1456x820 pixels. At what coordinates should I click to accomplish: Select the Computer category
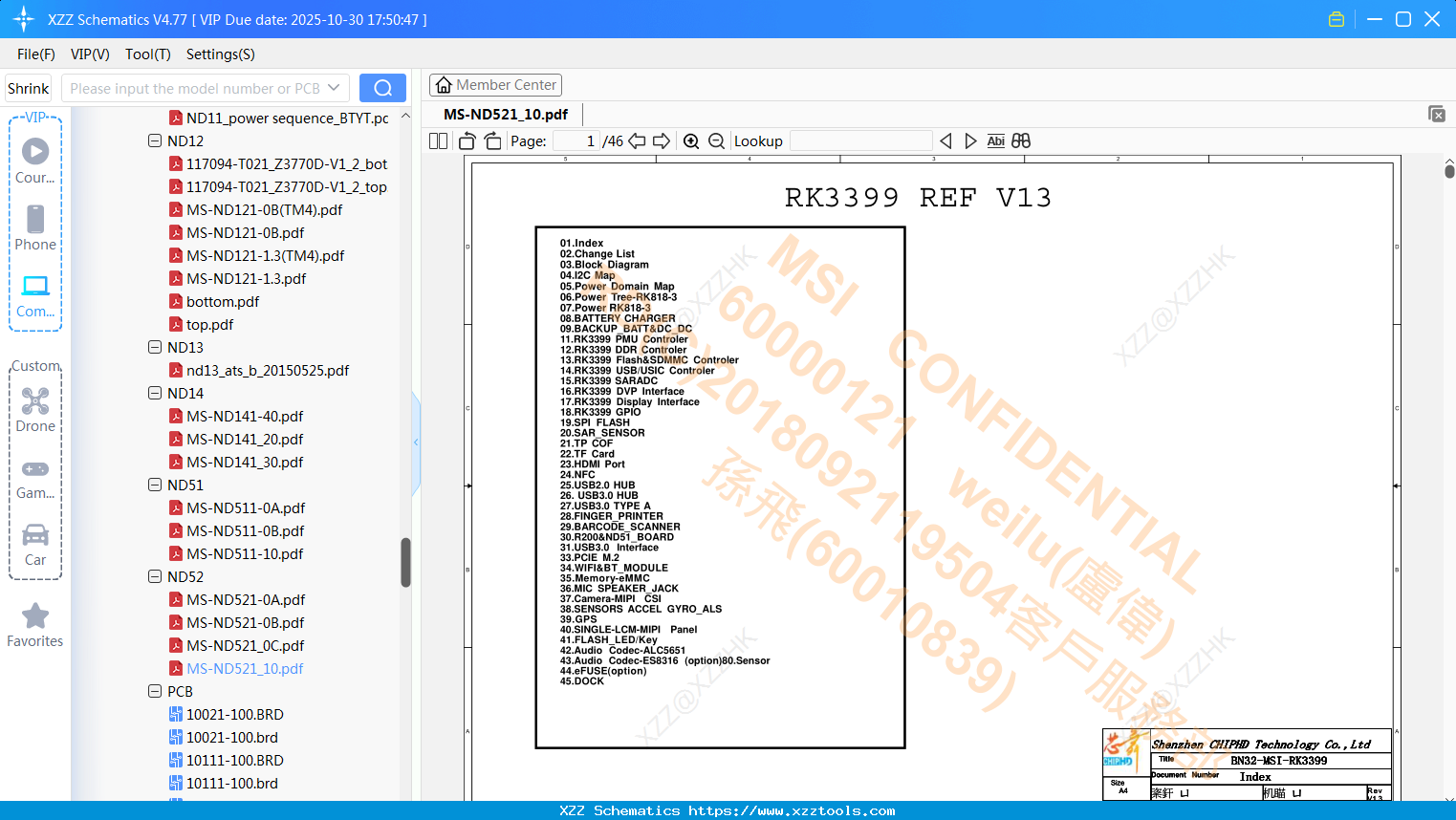click(35, 295)
